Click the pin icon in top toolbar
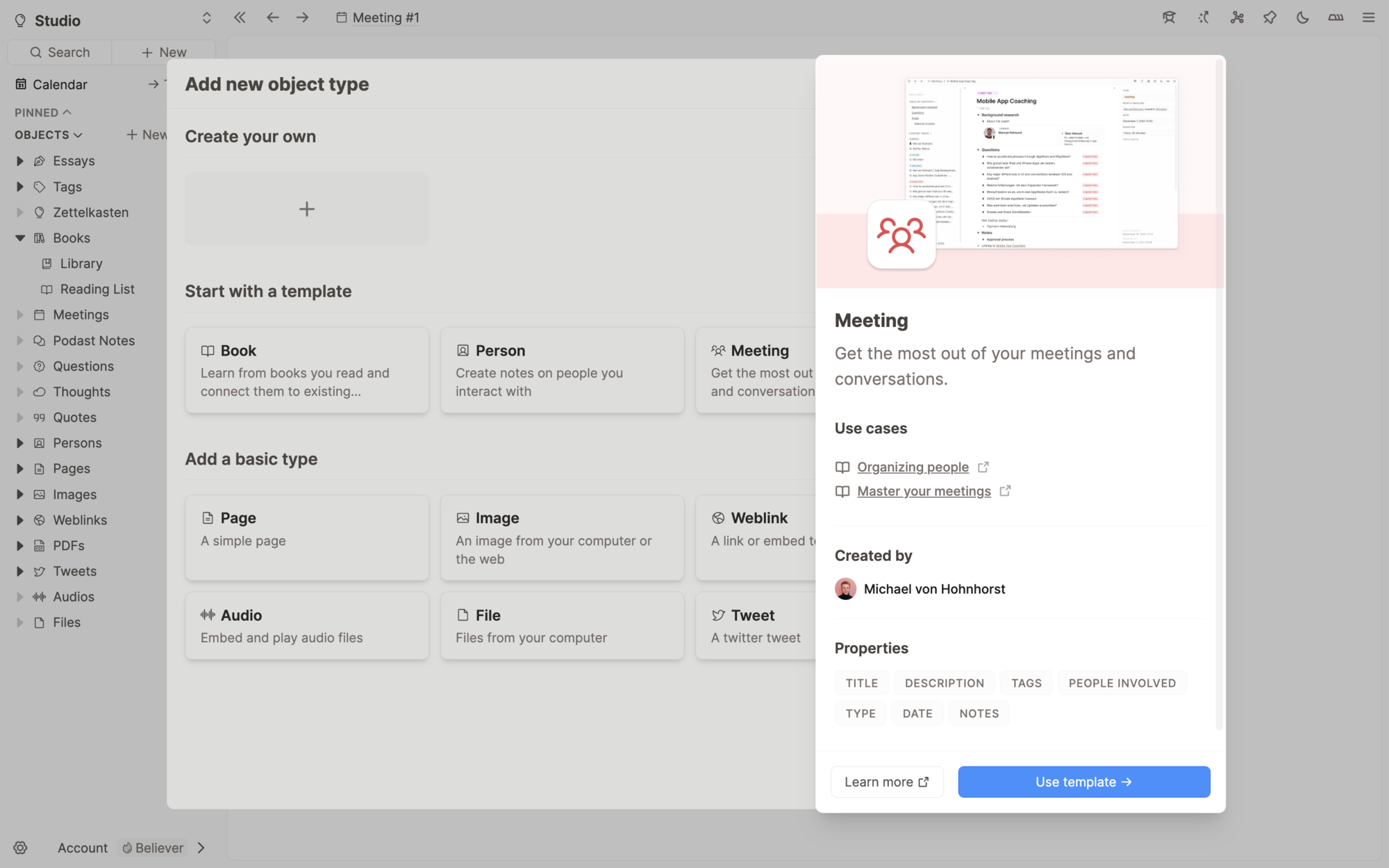Screen dimensions: 1389x868 tap(1270, 18)
